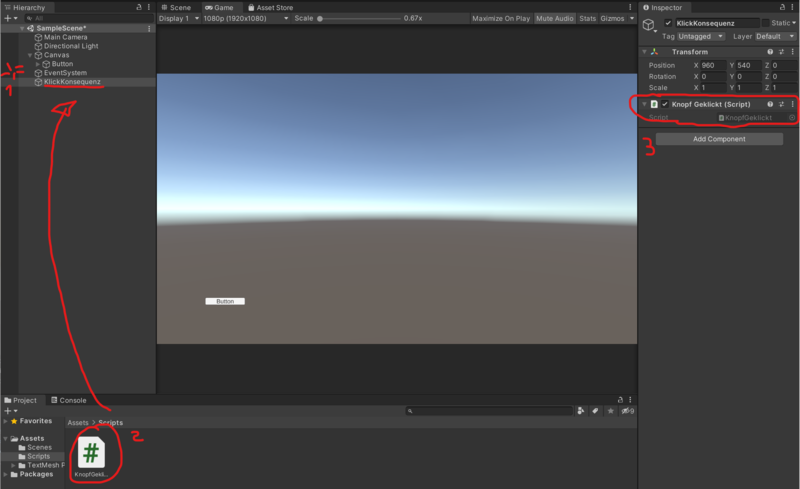
Task: Click the game view Scale slider
Action: click(360, 18)
